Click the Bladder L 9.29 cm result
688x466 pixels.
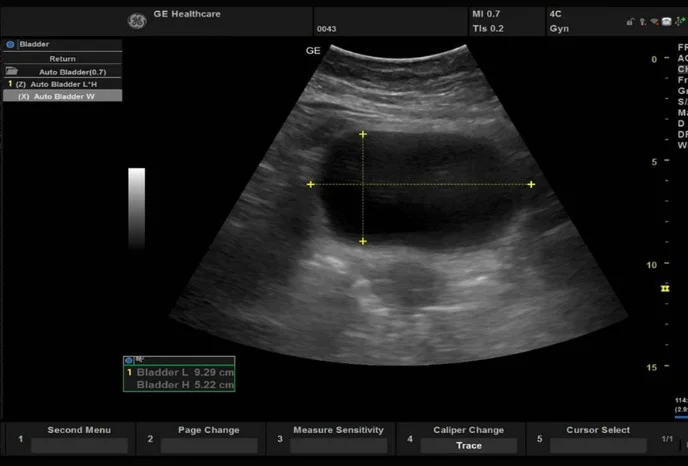[x=185, y=372]
